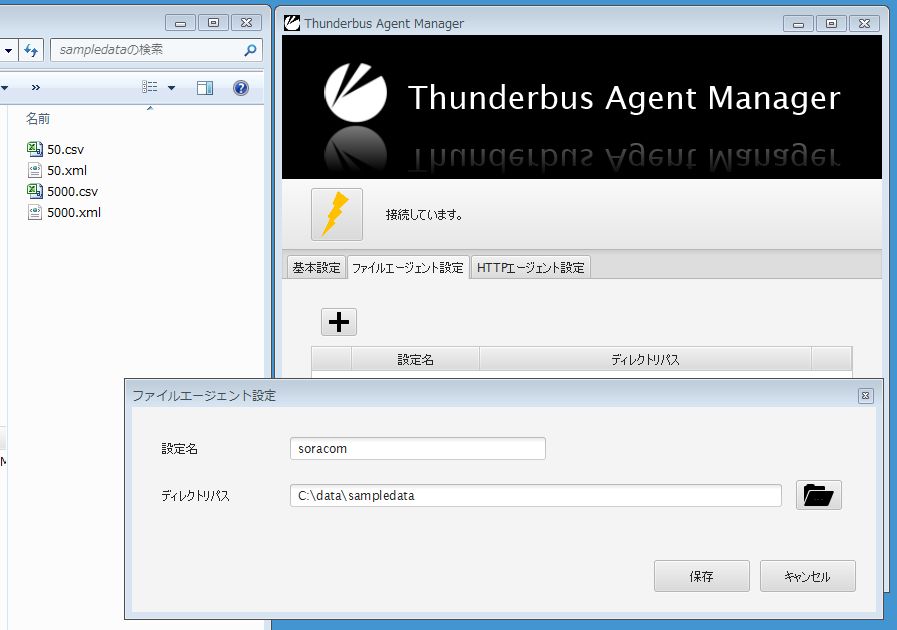Toggle the Explorer preview pane icon

tap(205, 88)
